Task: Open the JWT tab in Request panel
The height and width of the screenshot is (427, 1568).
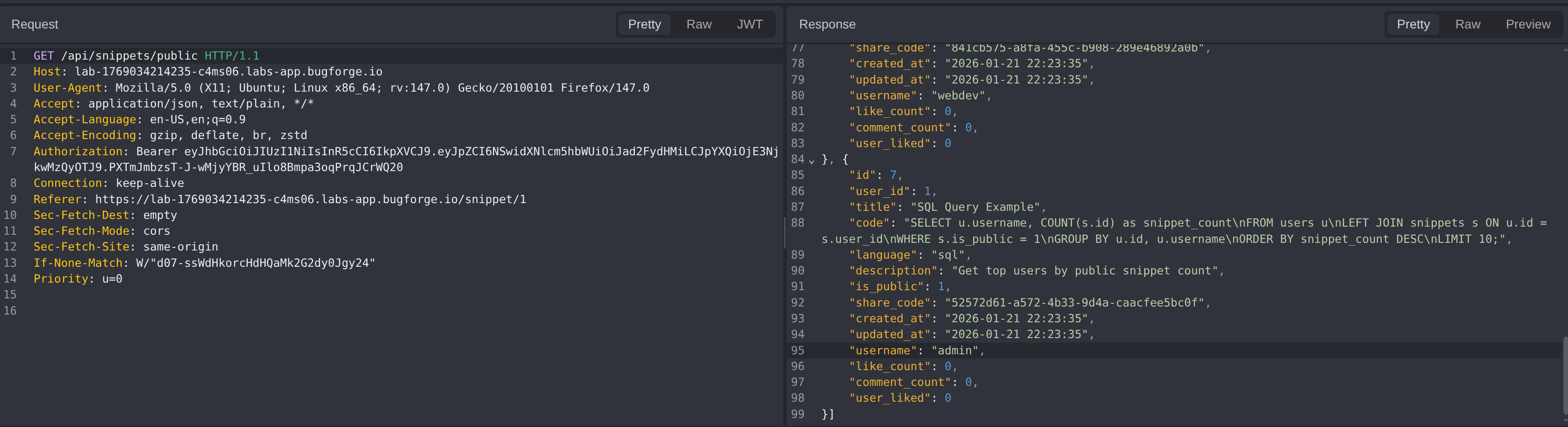Action: 749,24
